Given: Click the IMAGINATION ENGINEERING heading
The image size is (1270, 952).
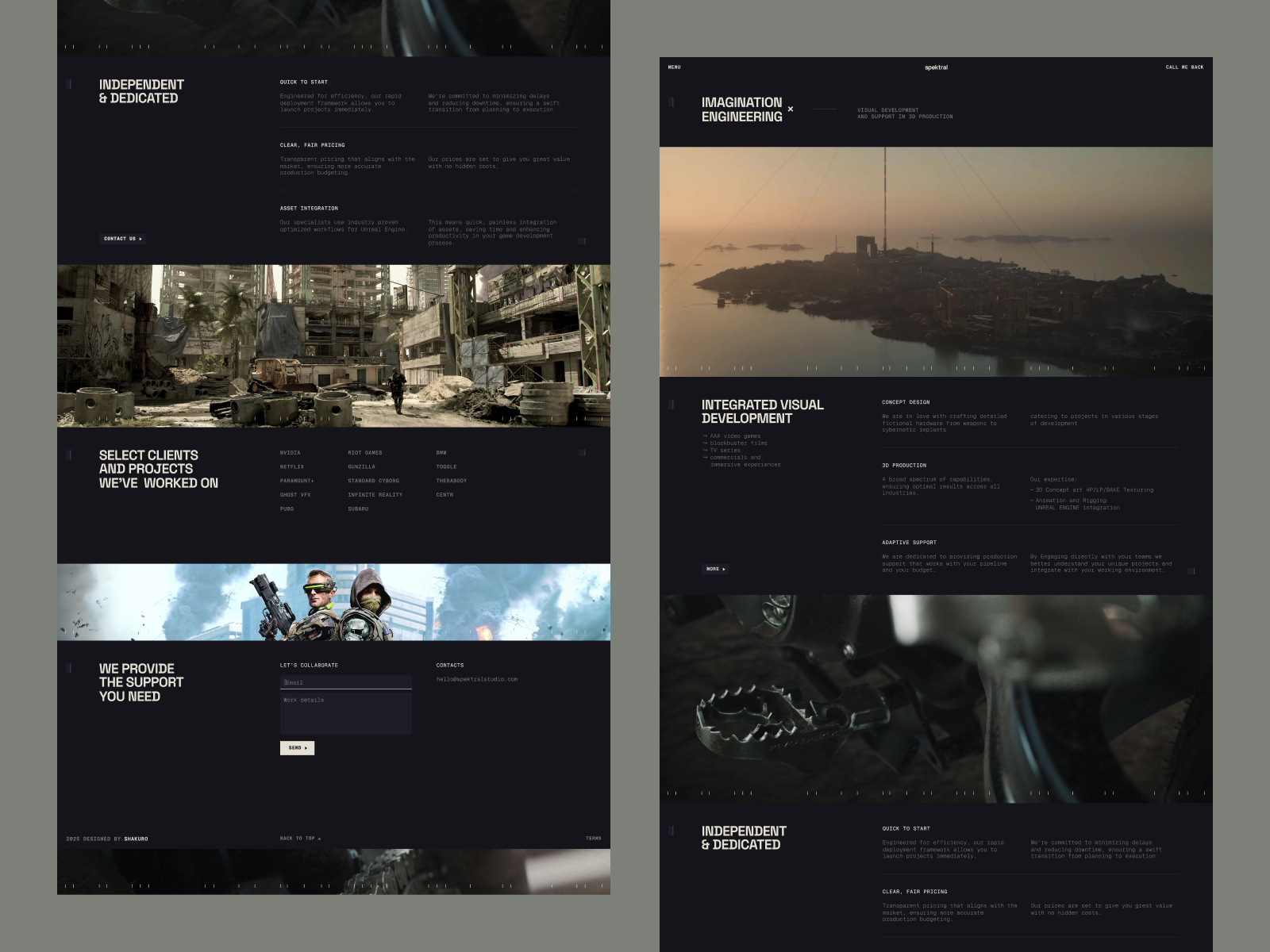Looking at the screenshot, I should click(x=741, y=109).
